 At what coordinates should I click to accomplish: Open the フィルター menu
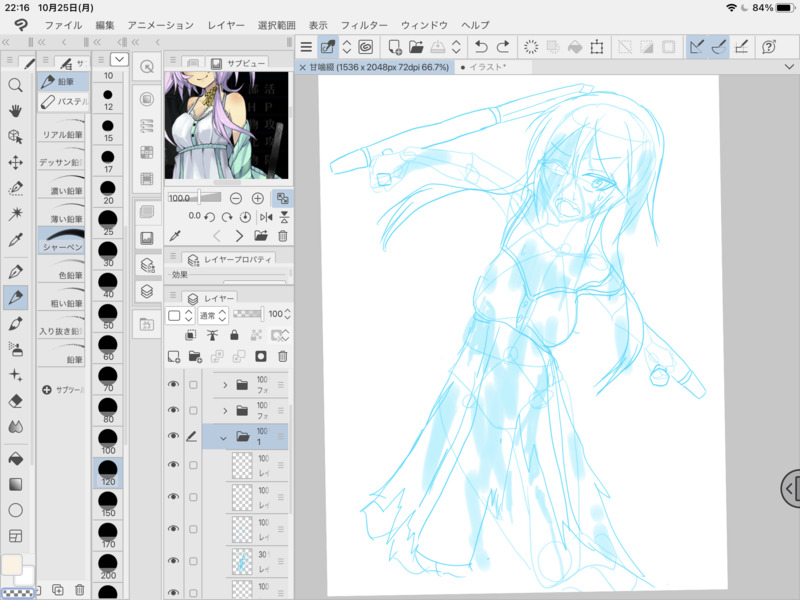coord(363,24)
